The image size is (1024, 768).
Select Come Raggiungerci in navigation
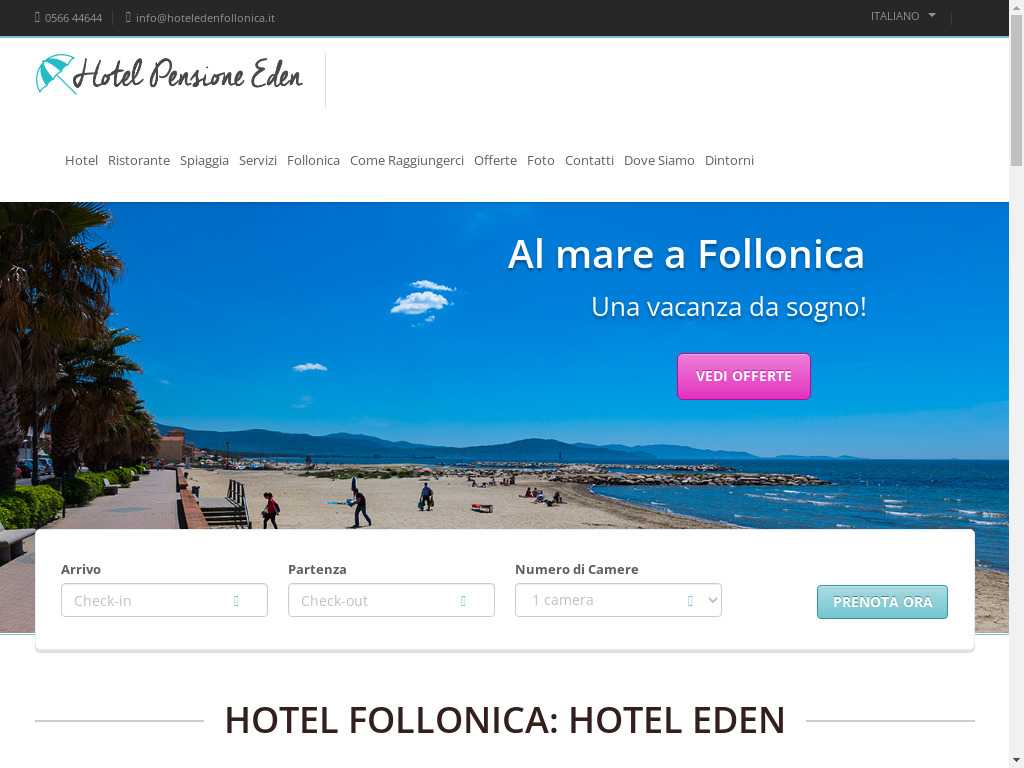click(x=407, y=161)
